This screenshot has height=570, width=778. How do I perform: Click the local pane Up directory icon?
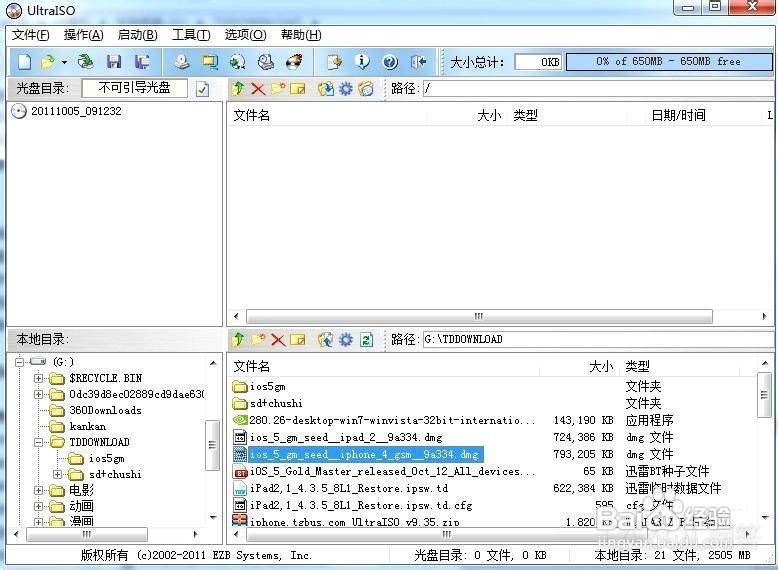click(x=239, y=339)
